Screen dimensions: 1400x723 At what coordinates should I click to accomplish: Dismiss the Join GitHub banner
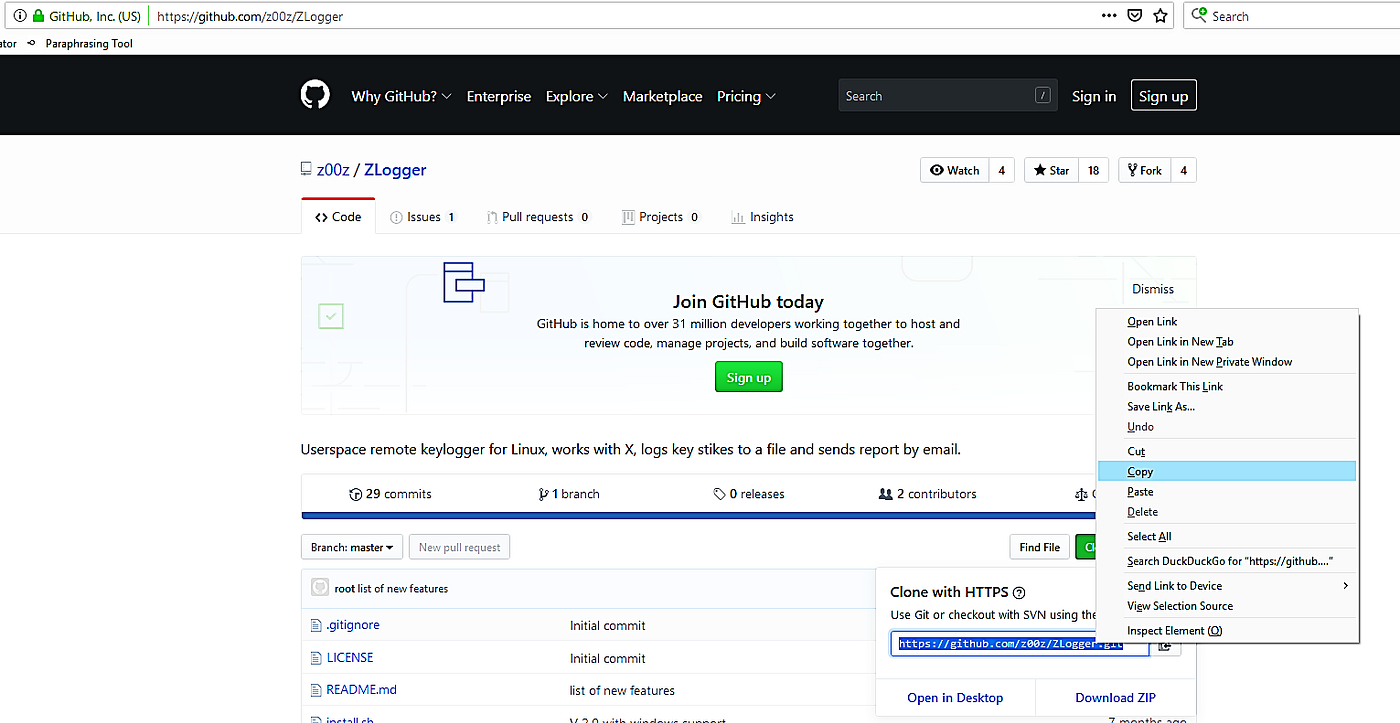click(x=1153, y=289)
